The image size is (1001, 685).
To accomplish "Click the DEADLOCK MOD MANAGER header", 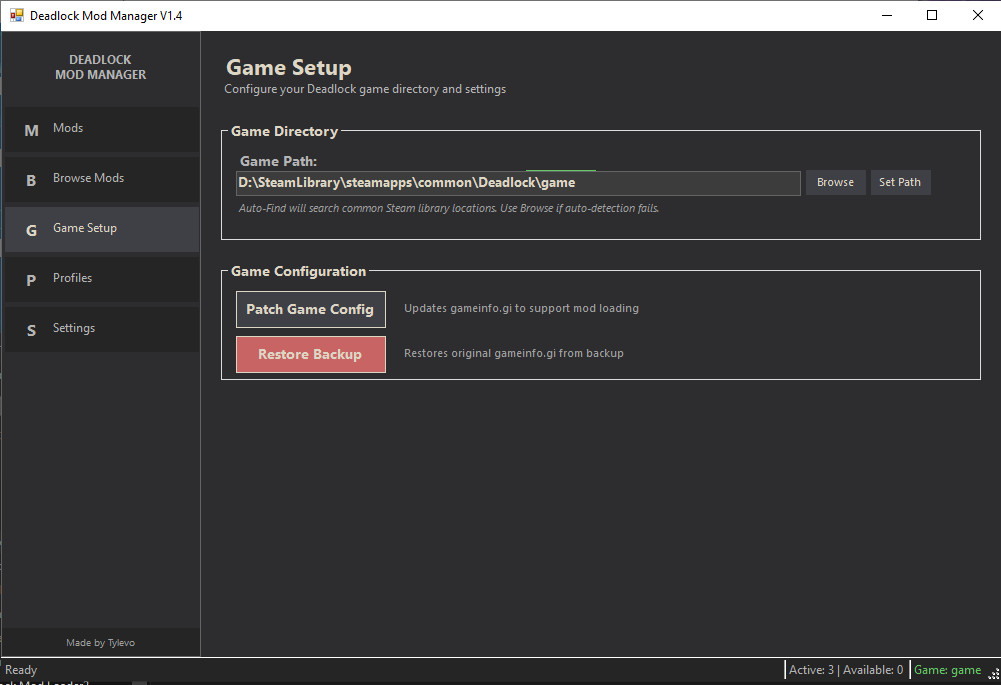I will click(100, 67).
